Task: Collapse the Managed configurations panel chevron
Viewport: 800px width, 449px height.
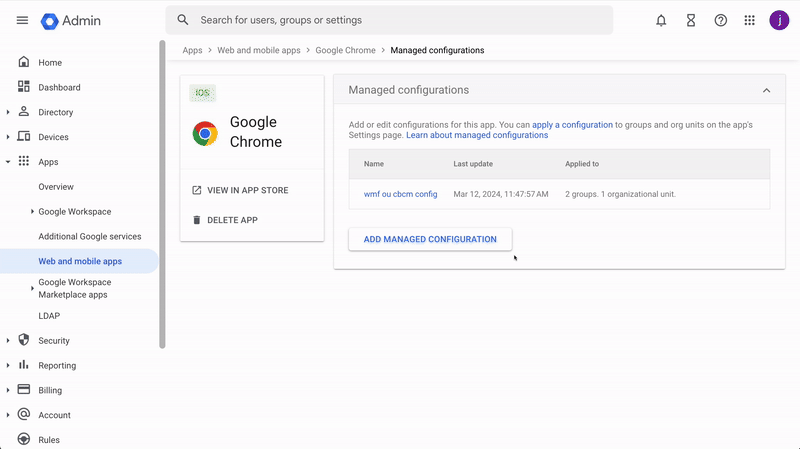Action: click(766, 90)
